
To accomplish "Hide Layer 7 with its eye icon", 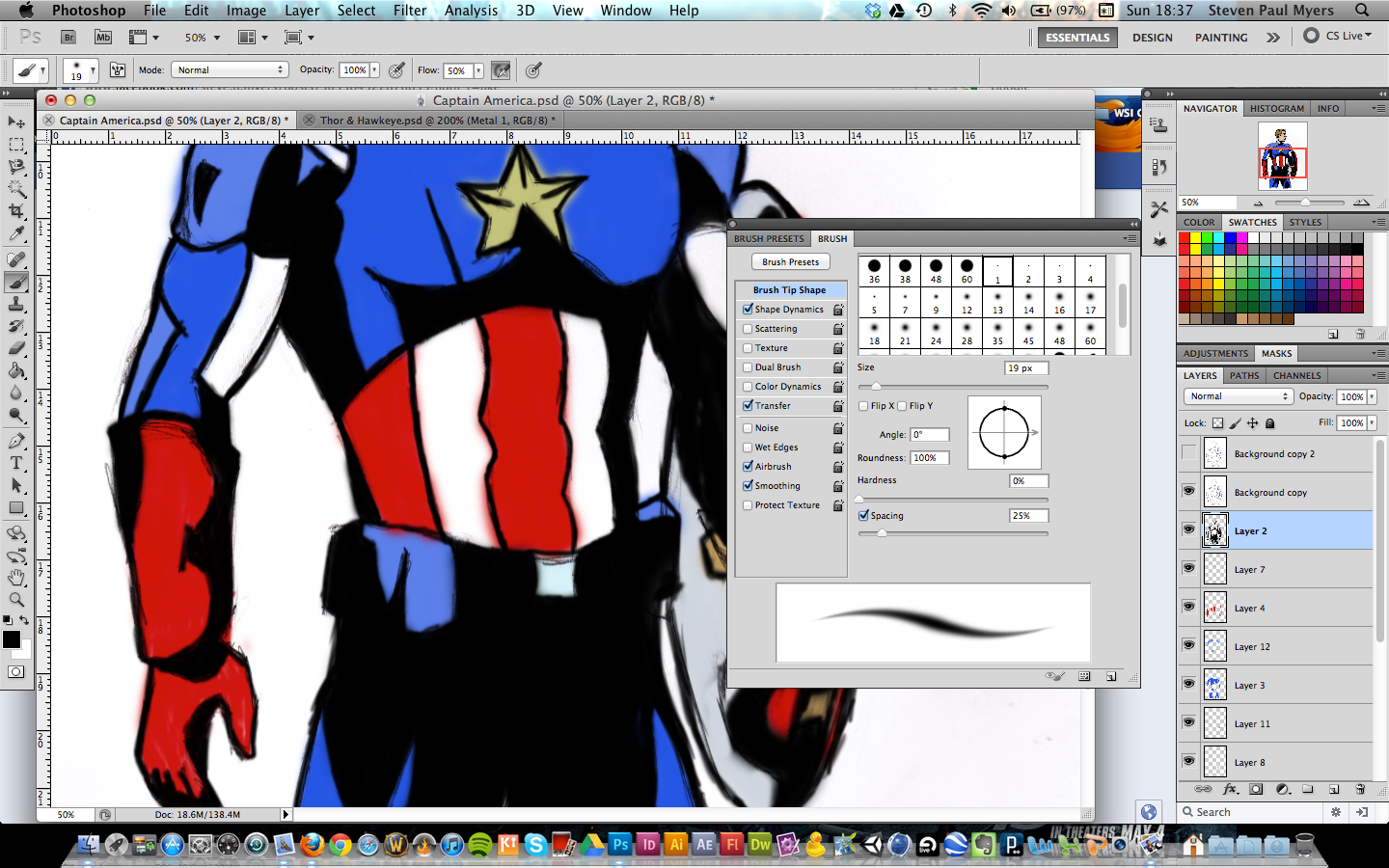I will pos(1188,568).
